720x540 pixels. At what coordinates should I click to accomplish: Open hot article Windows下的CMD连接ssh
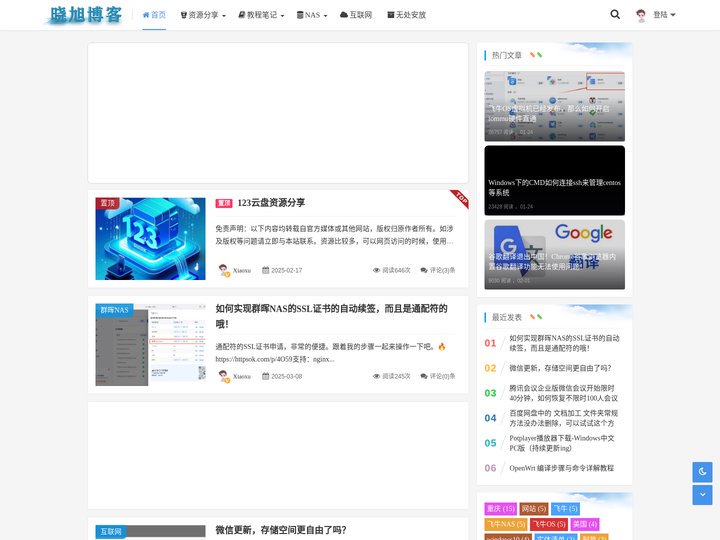[554, 180]
